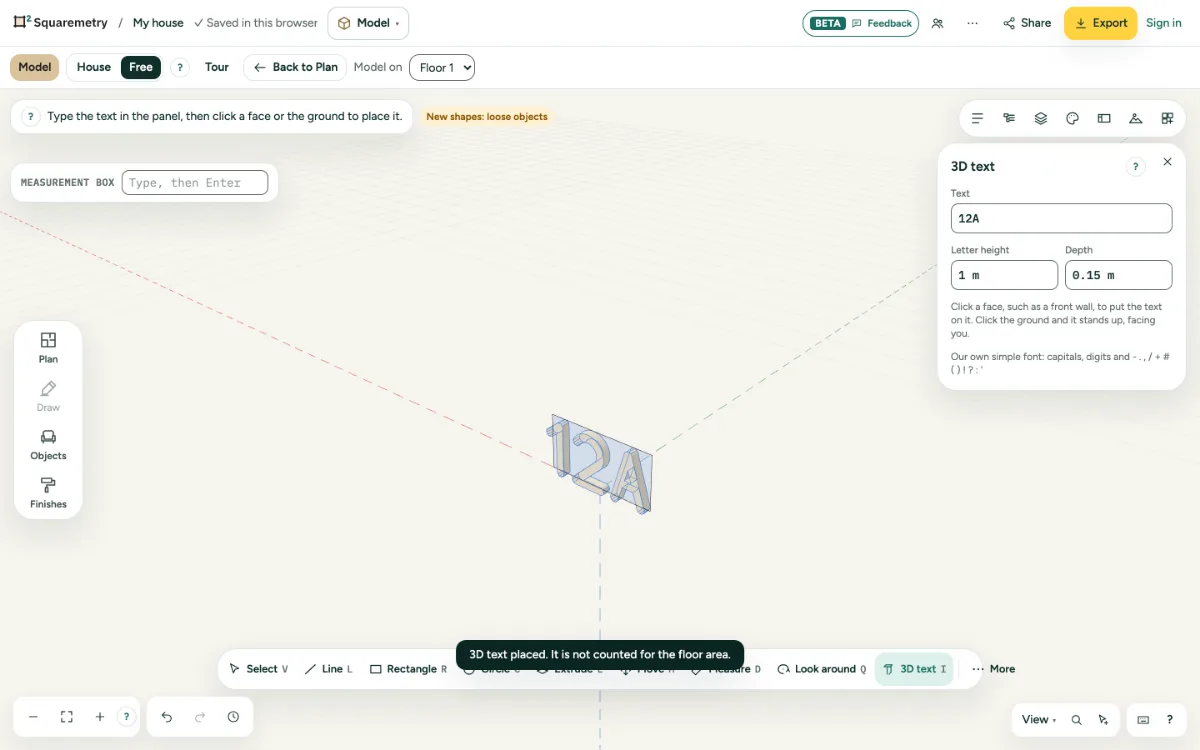Open the Model workspace dropdown

click(368, 23)
